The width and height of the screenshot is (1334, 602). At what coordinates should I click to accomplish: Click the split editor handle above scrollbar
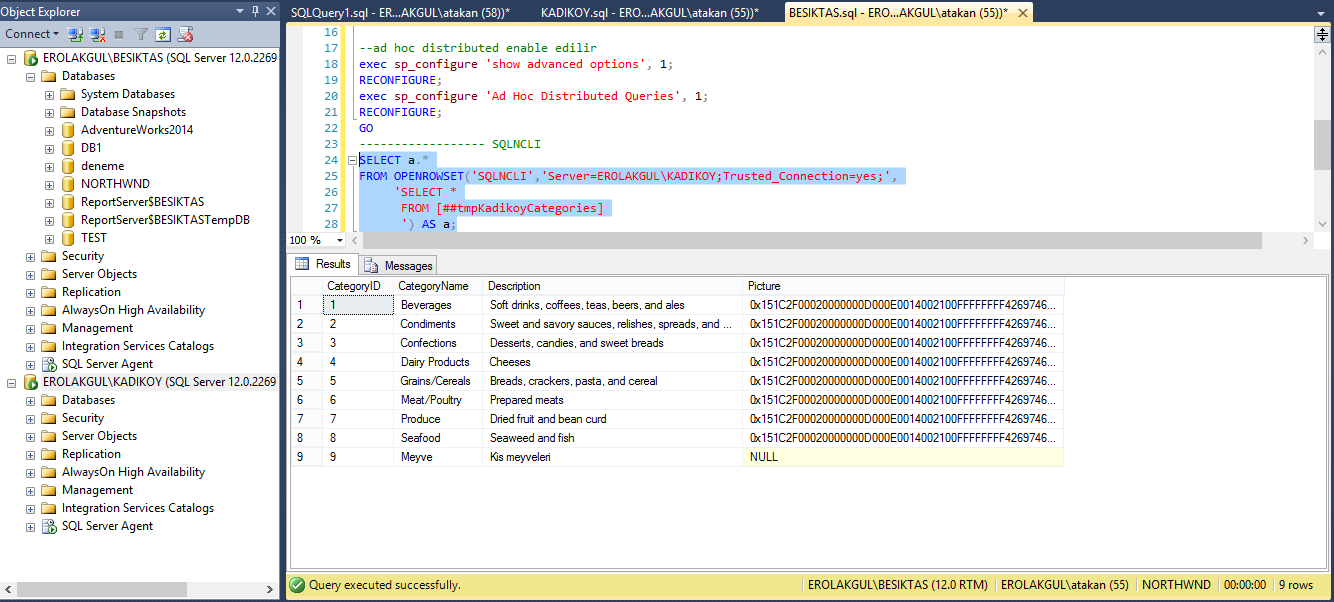(1321, 34)
